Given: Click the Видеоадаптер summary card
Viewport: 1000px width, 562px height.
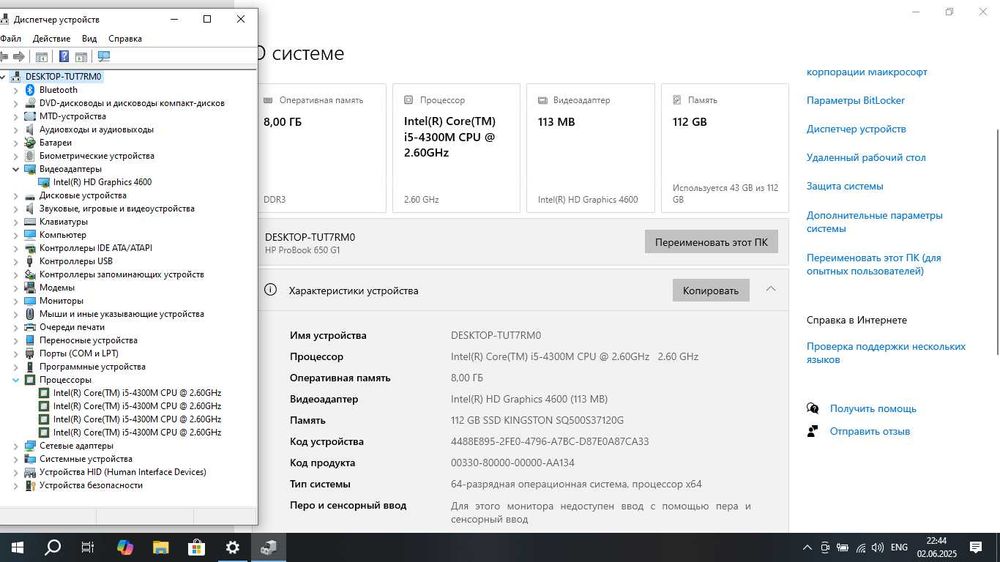Looking at the screenshot, I should (x=591, y=148).
